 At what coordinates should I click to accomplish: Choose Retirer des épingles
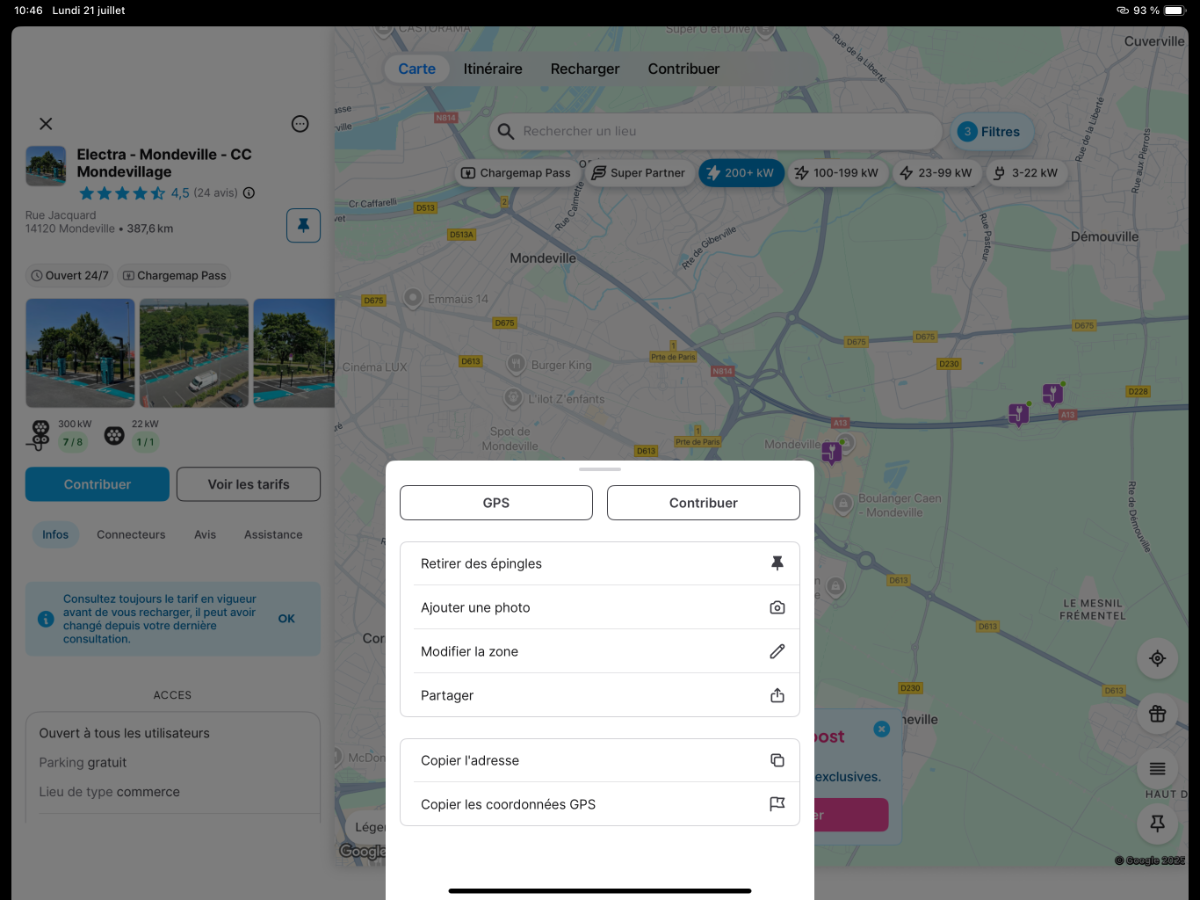[600, 564]
